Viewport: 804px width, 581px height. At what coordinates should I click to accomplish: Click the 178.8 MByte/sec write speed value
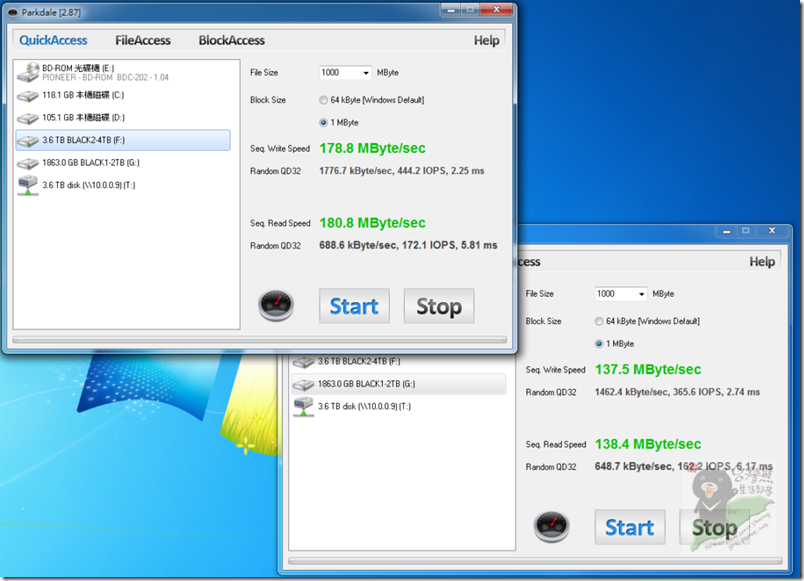pos(372,148)
